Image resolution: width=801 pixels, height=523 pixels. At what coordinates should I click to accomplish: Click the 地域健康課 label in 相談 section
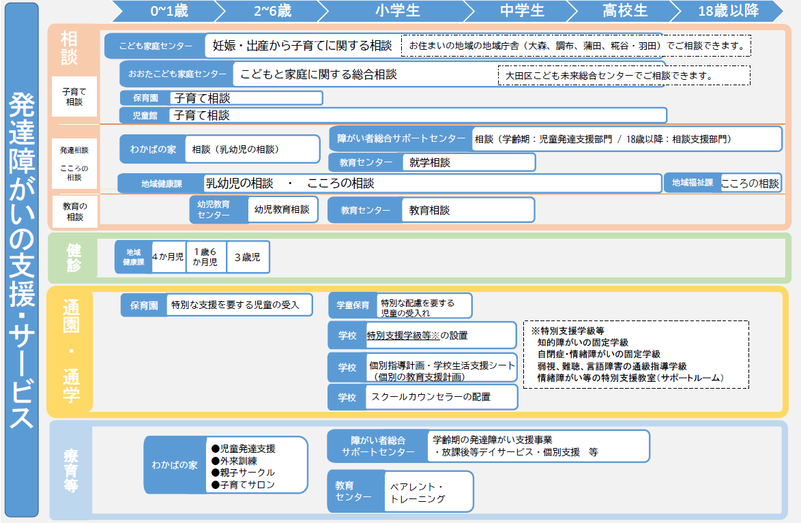coord(161,184)
